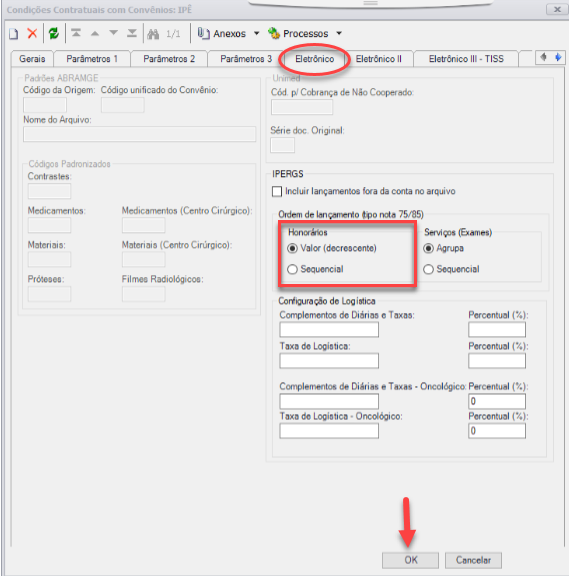Switch to the Eletrônico II tab
The width and height of the screenshot is (569, 576).
pos(378,59)
